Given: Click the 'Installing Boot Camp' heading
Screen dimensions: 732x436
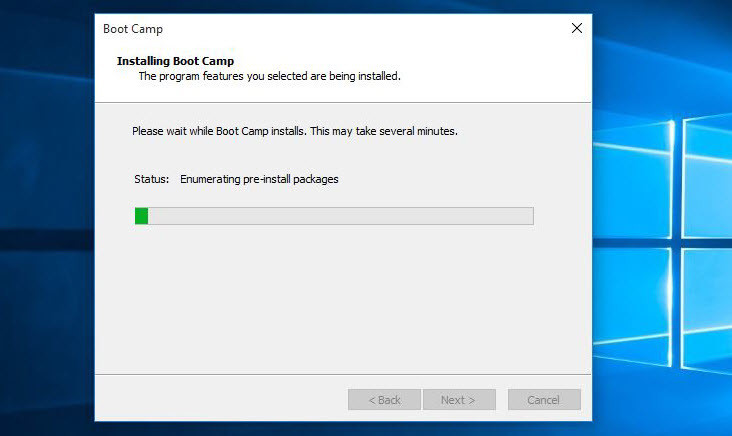Looking at the screenshot, I should pyautogui.click(x=175, y=61).
